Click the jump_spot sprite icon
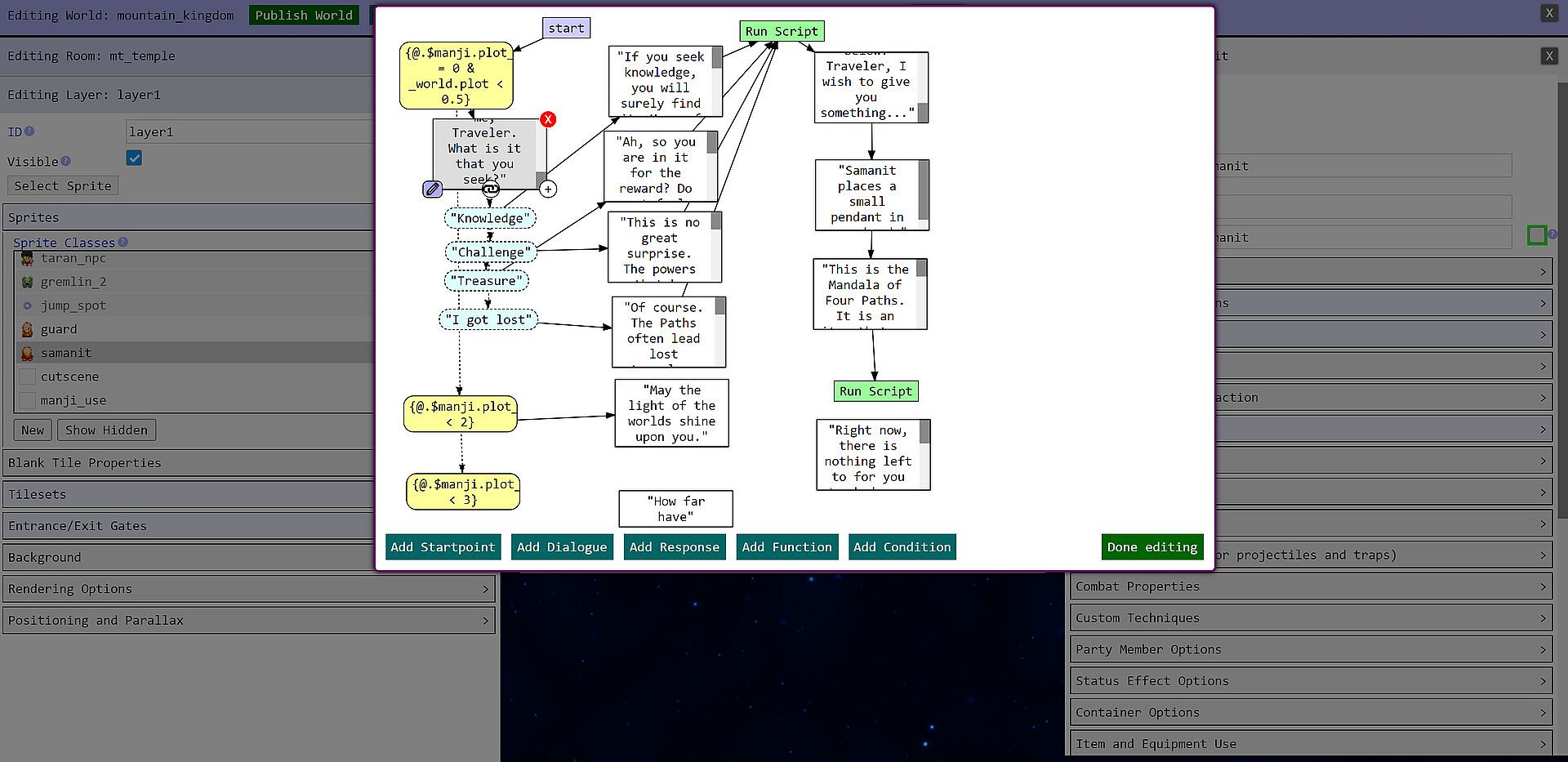Screen dimensions: 1568x762 (27, 305)
